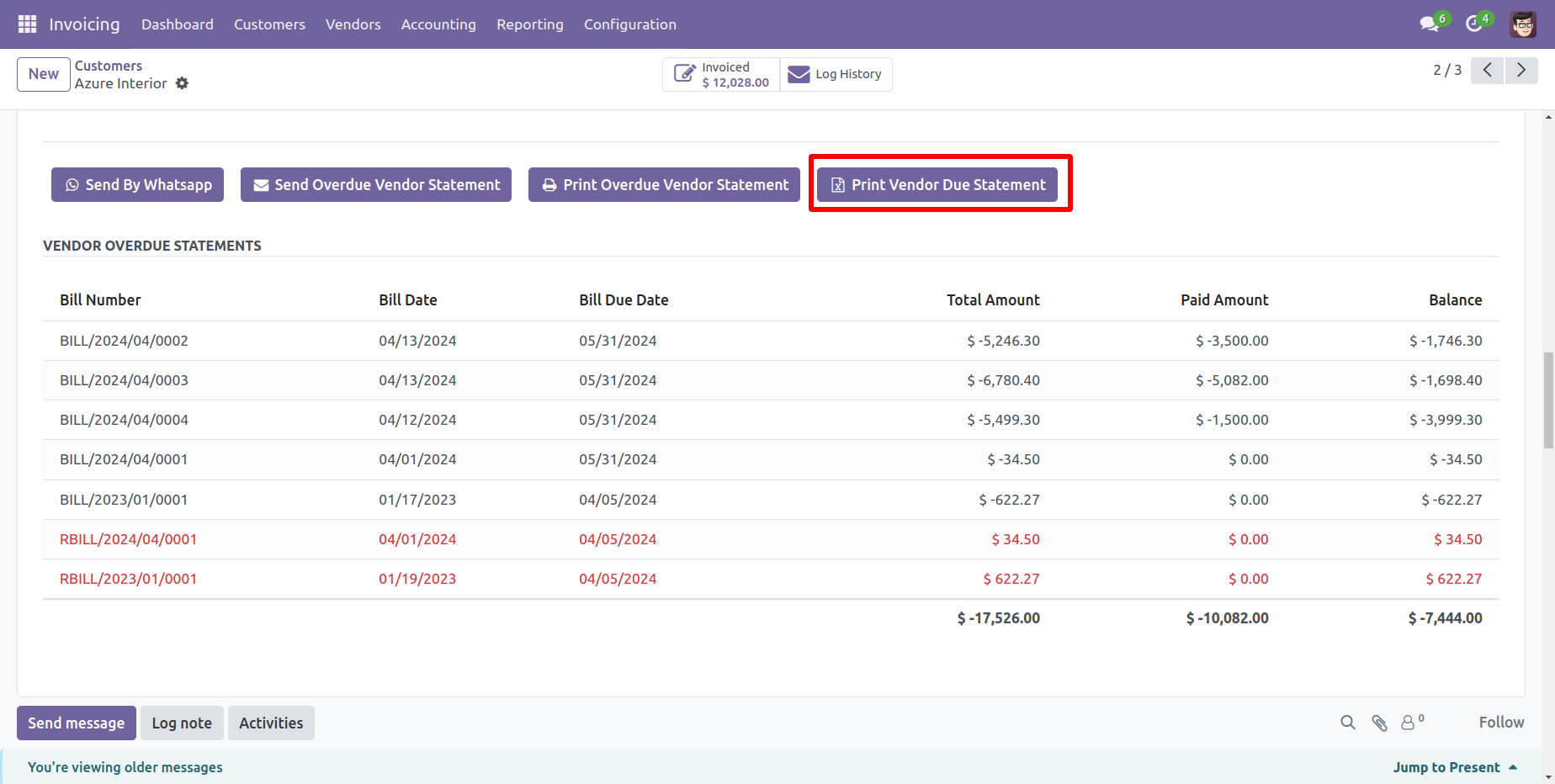Select row RBILL/2023/01/0001
Image resolution: width=1555 pixels, height=784 pixels.
point(771,579)
